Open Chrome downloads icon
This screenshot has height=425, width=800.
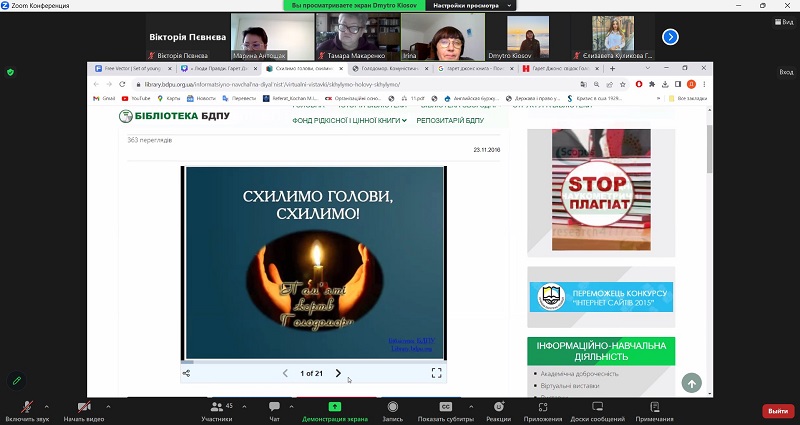[x=665, y=84]
